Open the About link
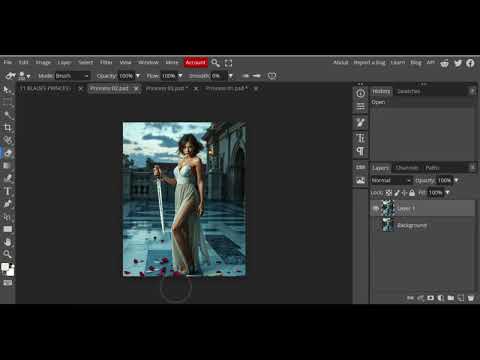480x360 pixels. tap(341, 62)
